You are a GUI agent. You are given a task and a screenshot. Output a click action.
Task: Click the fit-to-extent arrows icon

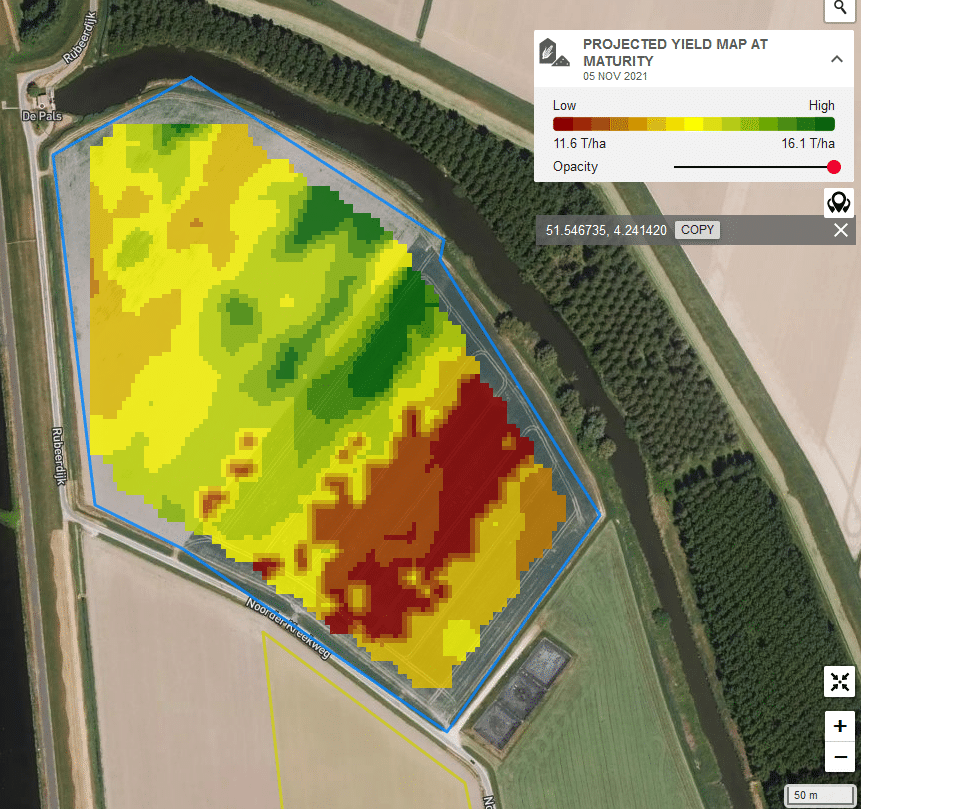(x=839, y=681)
